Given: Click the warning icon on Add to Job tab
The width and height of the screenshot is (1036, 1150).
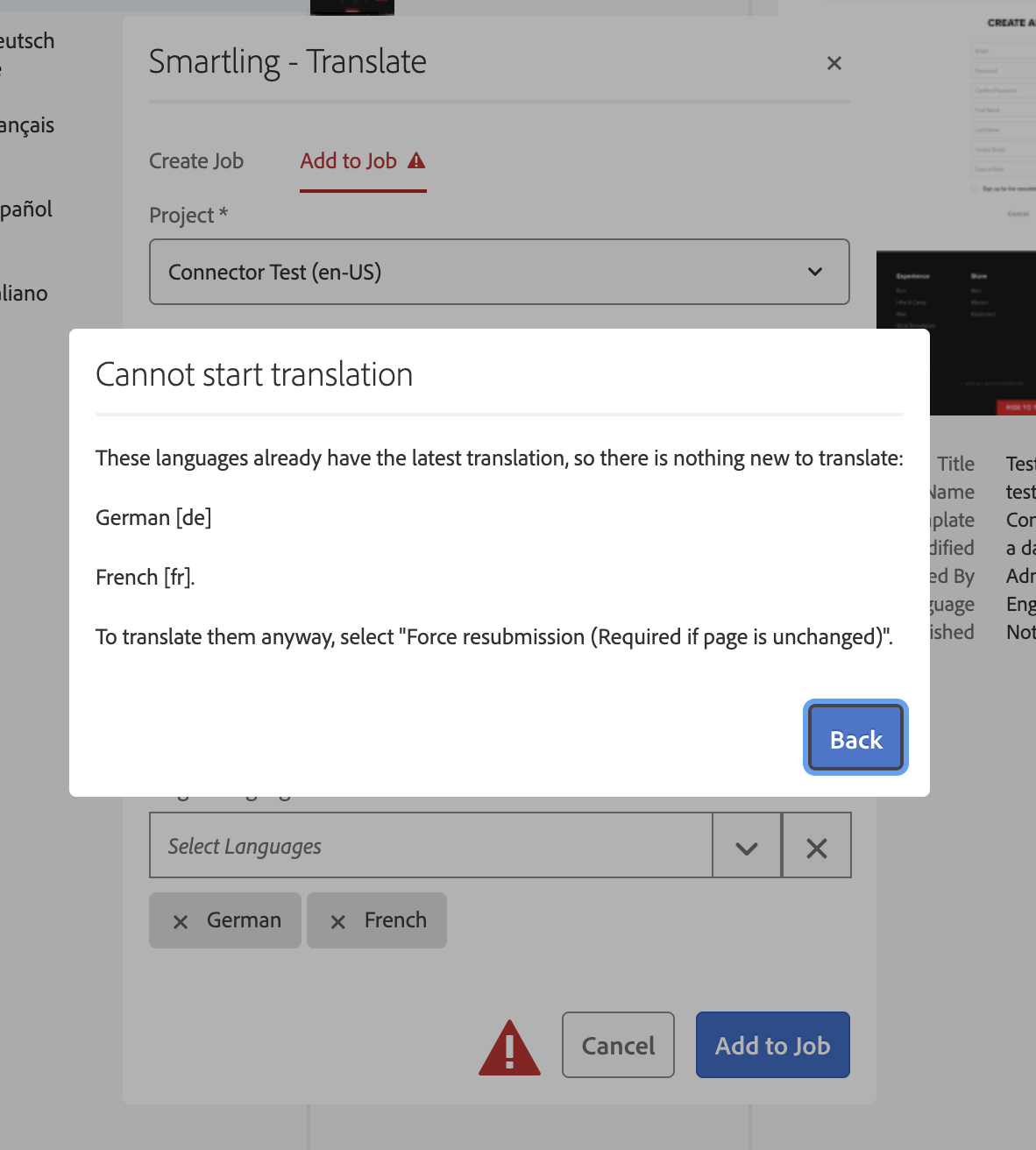Looking at the screenshot, I should pyautogui.click(x=416, y=160).
